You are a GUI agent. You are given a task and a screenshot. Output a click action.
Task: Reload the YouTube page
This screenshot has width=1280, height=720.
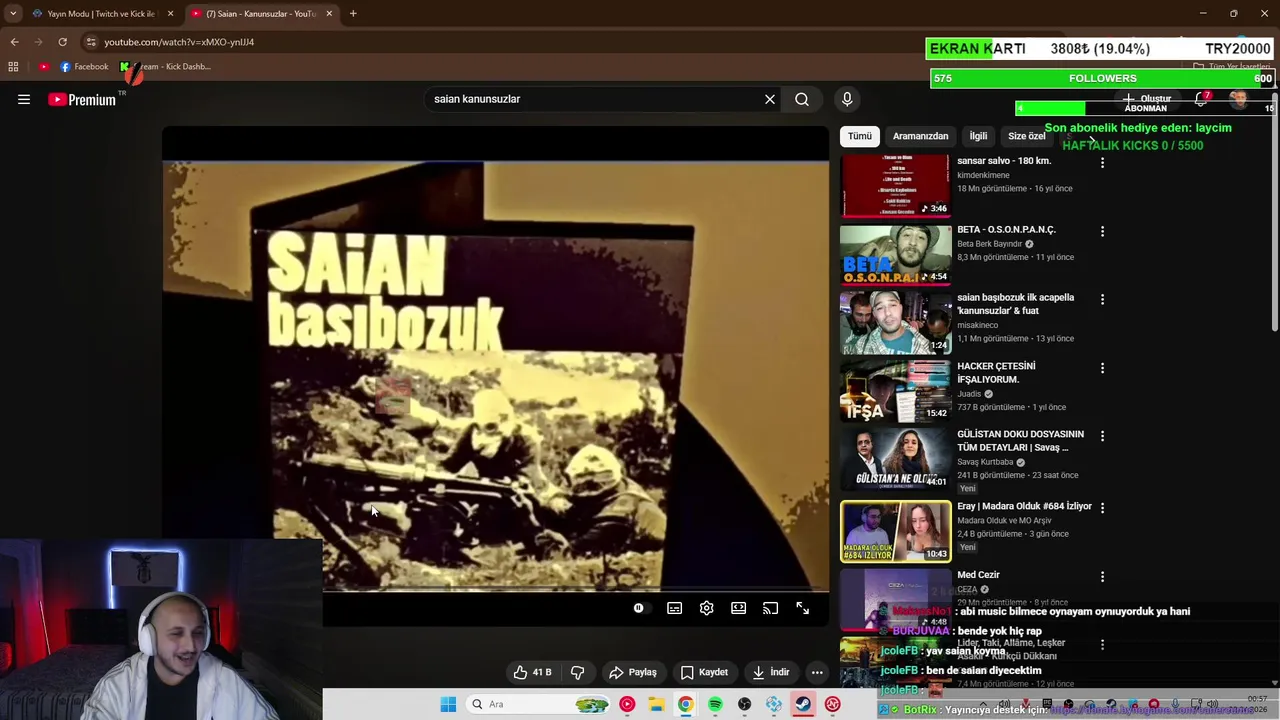62,42
